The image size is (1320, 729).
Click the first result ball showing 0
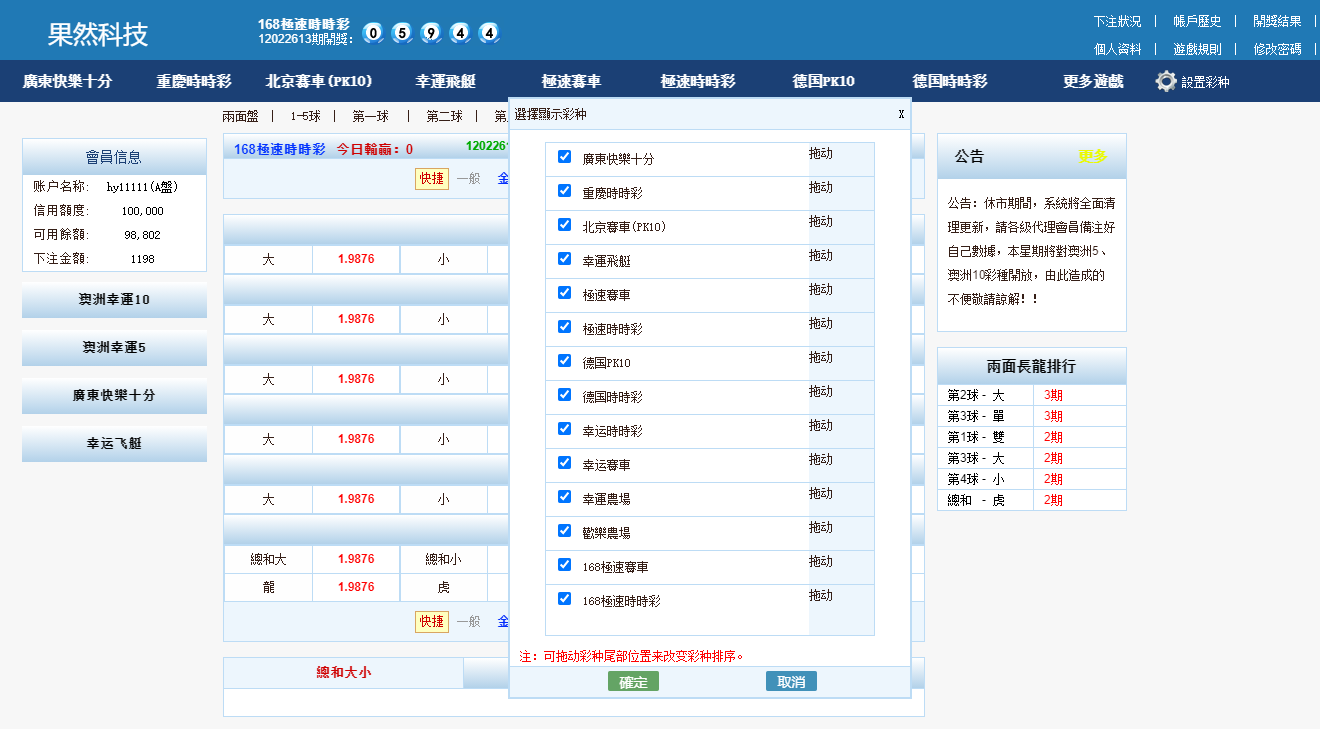pyautogui.click(x=371, y=33)
